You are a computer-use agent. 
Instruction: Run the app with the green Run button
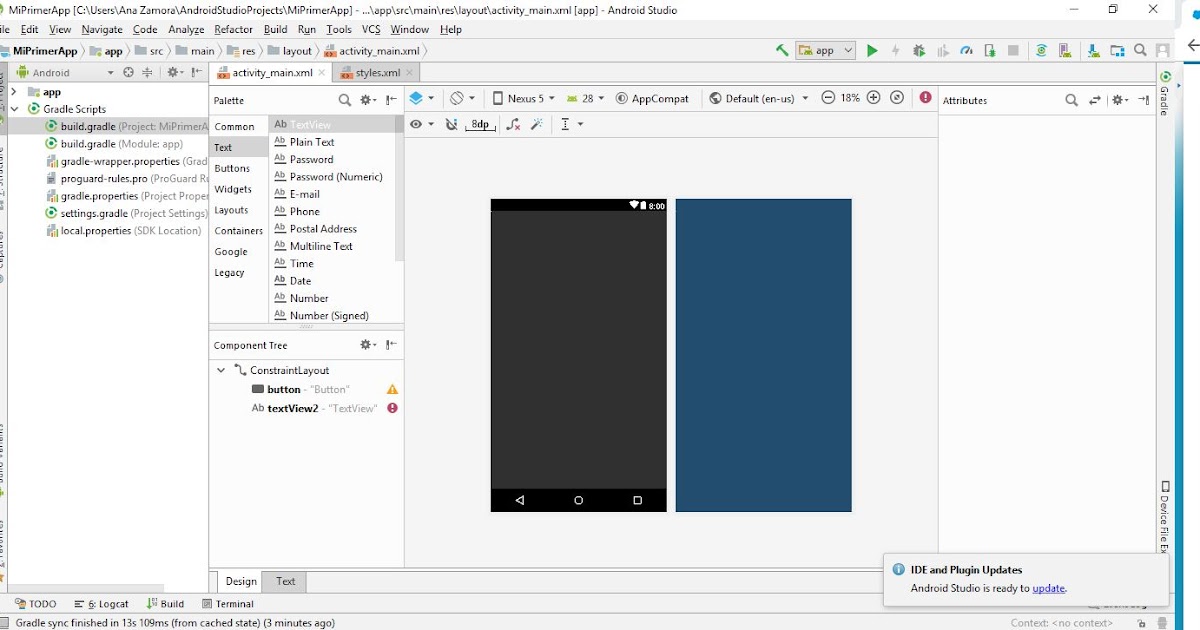(x=871, y=50)
